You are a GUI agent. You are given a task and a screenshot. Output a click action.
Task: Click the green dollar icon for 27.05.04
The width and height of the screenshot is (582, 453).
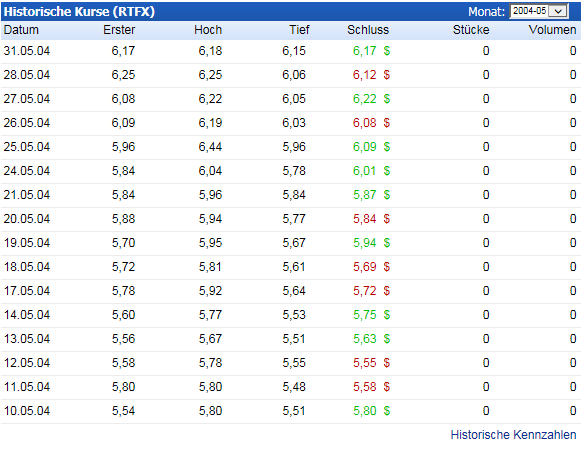[387, 99]
